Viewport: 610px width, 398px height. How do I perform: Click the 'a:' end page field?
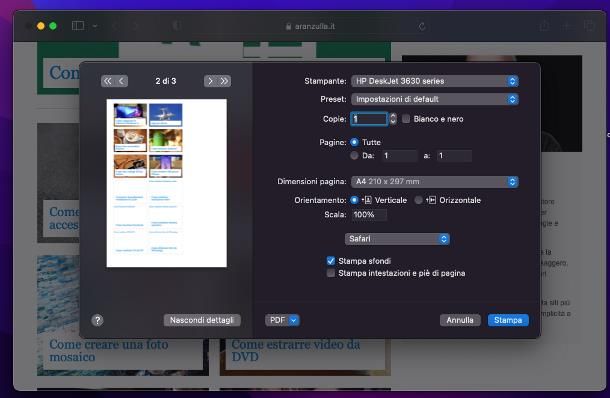tap(454, 156)
